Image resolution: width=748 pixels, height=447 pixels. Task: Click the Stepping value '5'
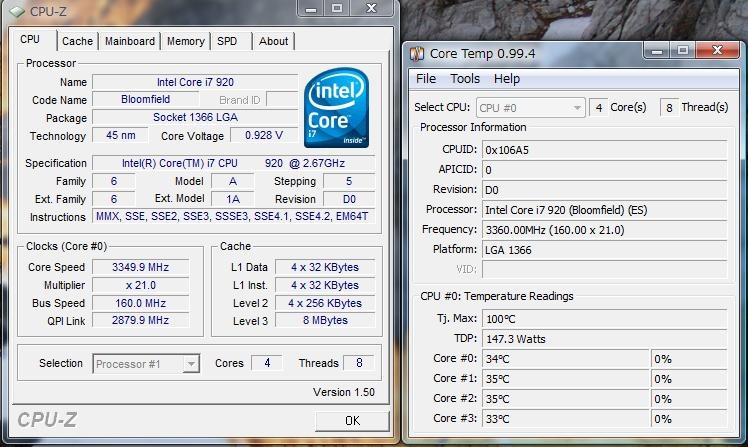pos(349,181)
